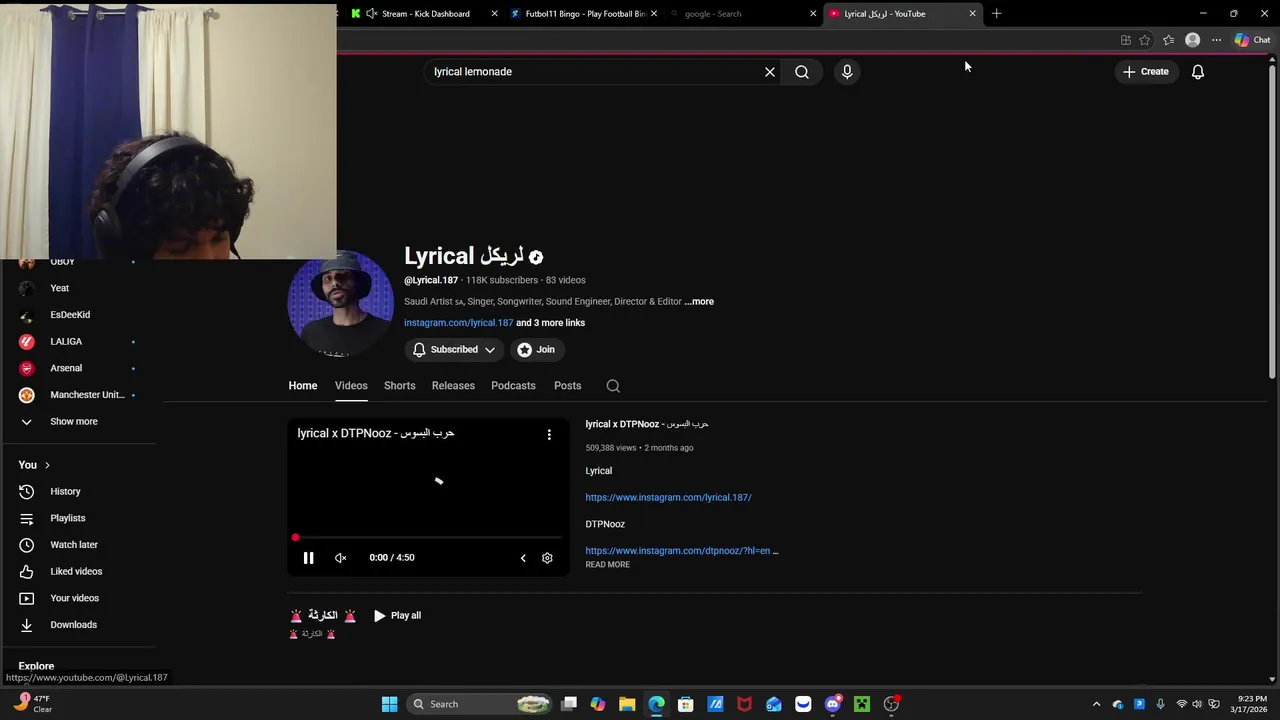Expand description with READ MORE
Viewport: 1280px width, 720px height.
point(607,565)
